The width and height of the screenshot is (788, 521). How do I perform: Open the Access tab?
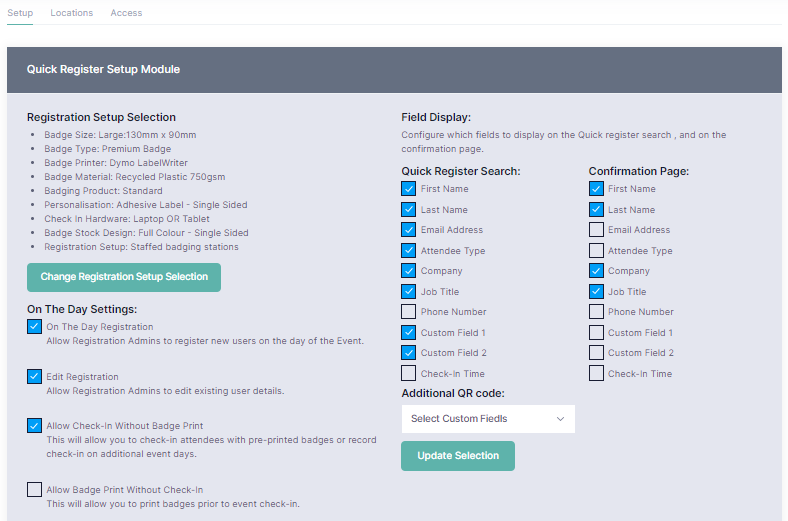click(x=126, y=13)
